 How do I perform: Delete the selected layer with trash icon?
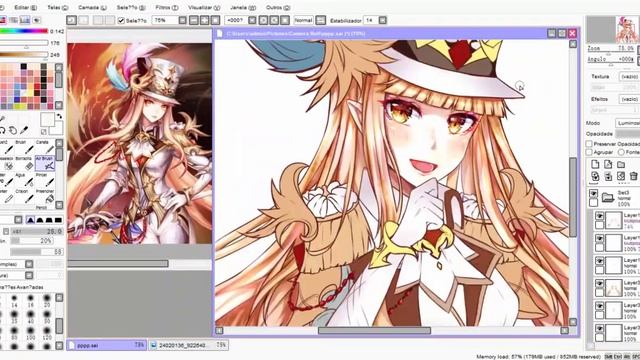point(633,176)
